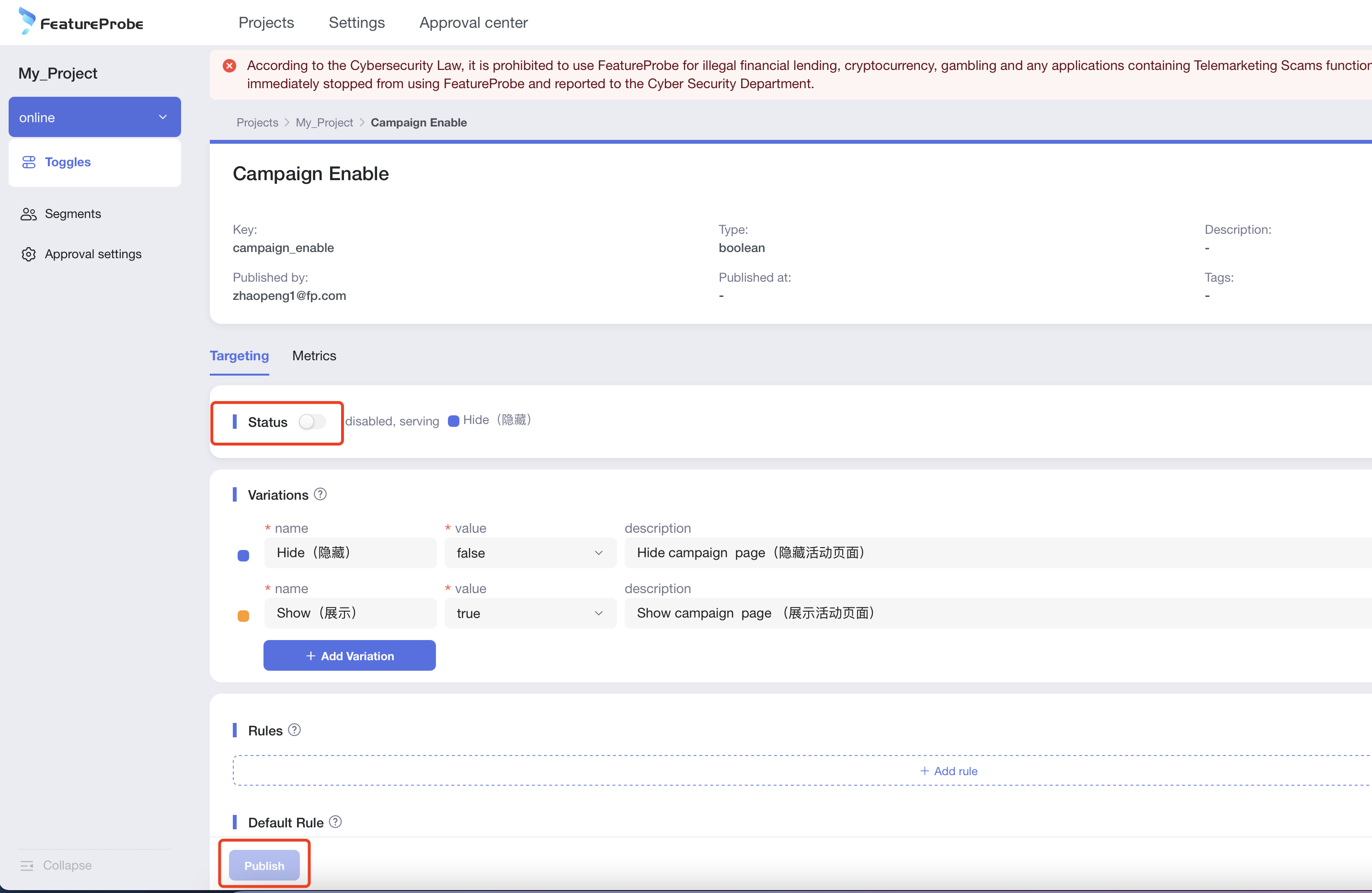Screen dimensions: 1372x893
Task: Click the orange Show variation color swatch
Action: 243,616
